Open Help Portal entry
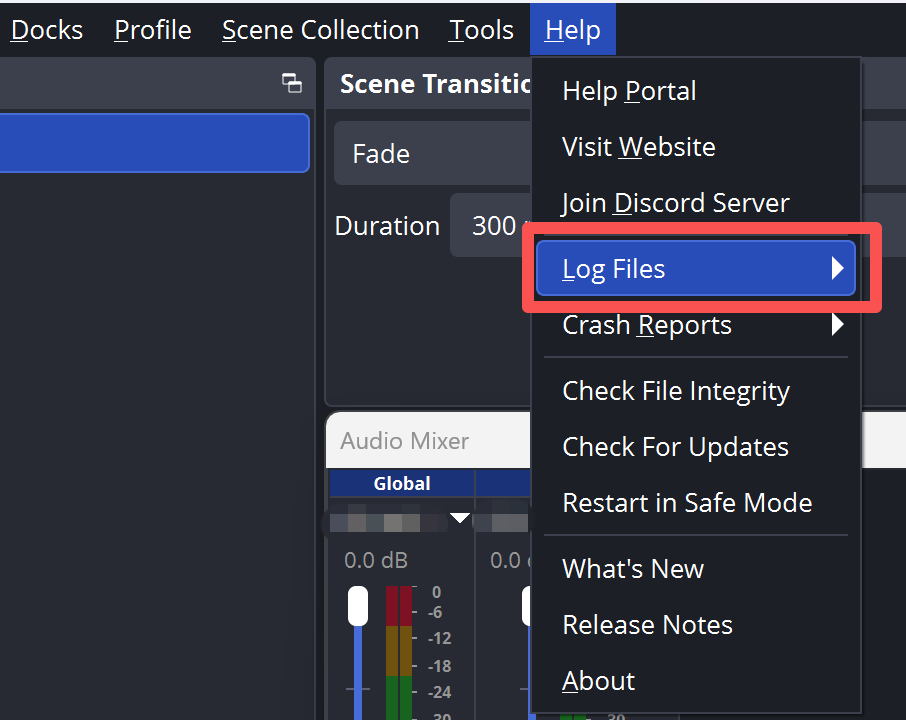Screen dimensions: 906x720 click(x=696, y=91)
